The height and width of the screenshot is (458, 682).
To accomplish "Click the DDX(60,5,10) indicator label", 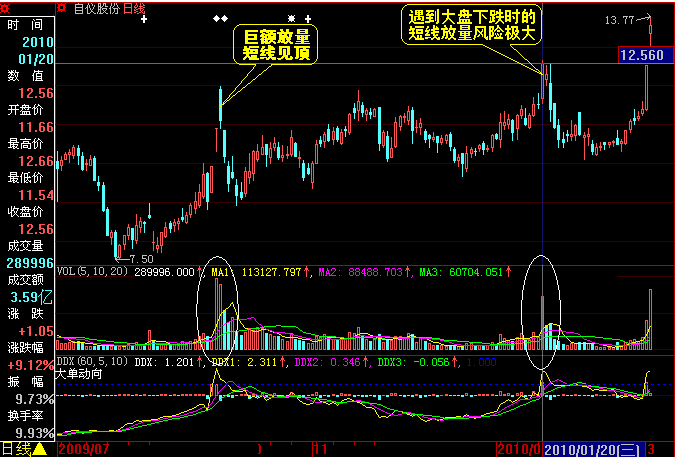I will click(x=93, y=362).
